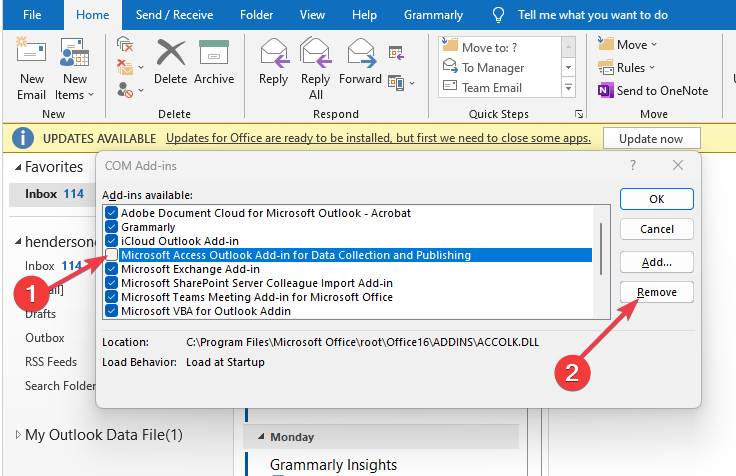Toggle Microsoft Teams Meeting Add-in checkbox

click(111, 297)
